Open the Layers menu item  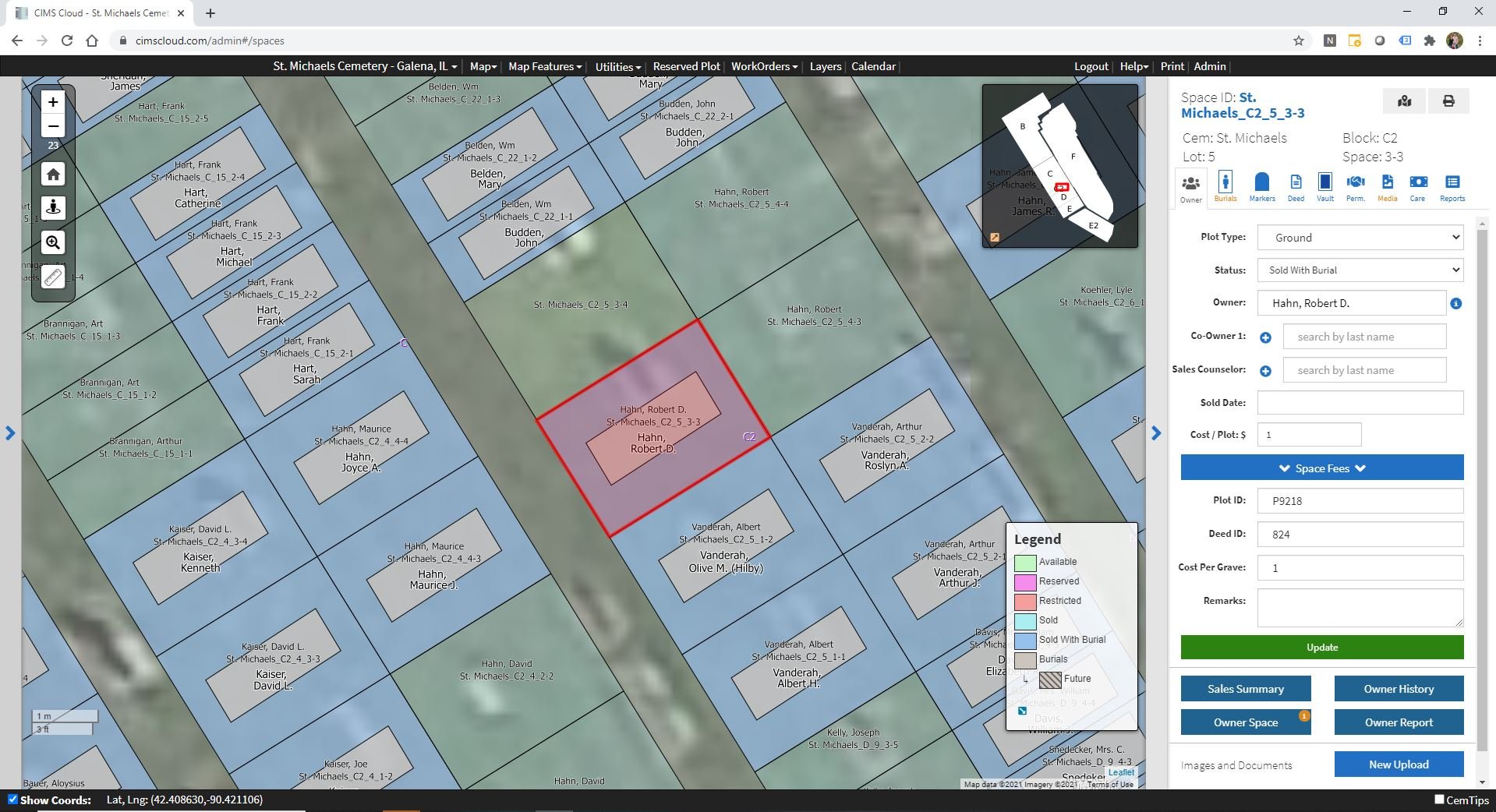[825, 66]
